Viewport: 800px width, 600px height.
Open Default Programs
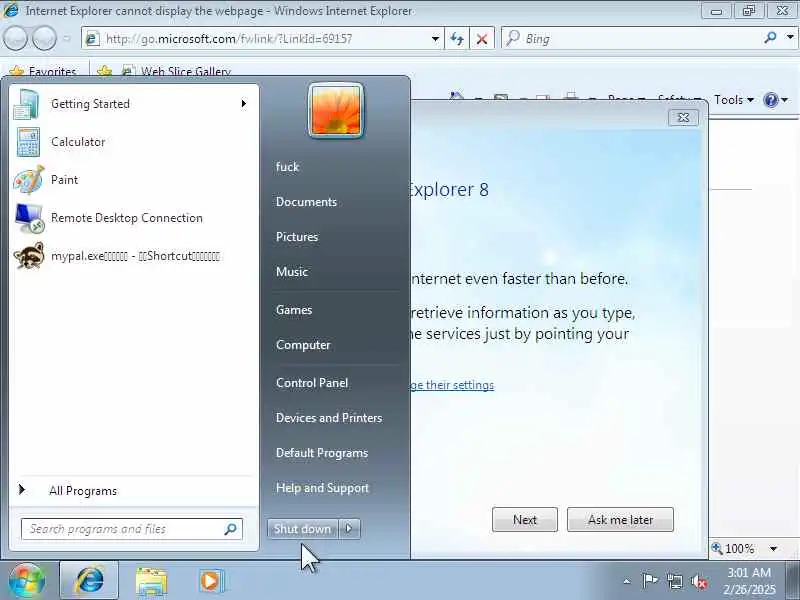tap(322, 453)
